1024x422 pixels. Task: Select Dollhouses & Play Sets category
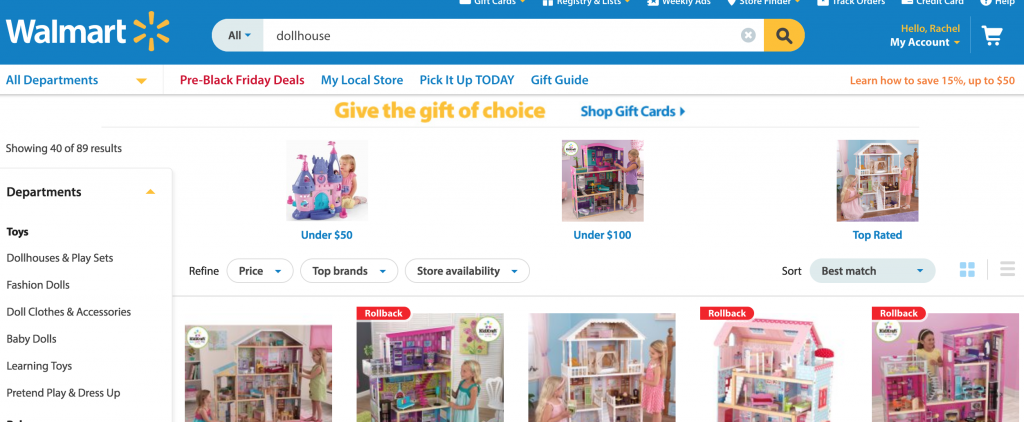(x=60, y=258)
